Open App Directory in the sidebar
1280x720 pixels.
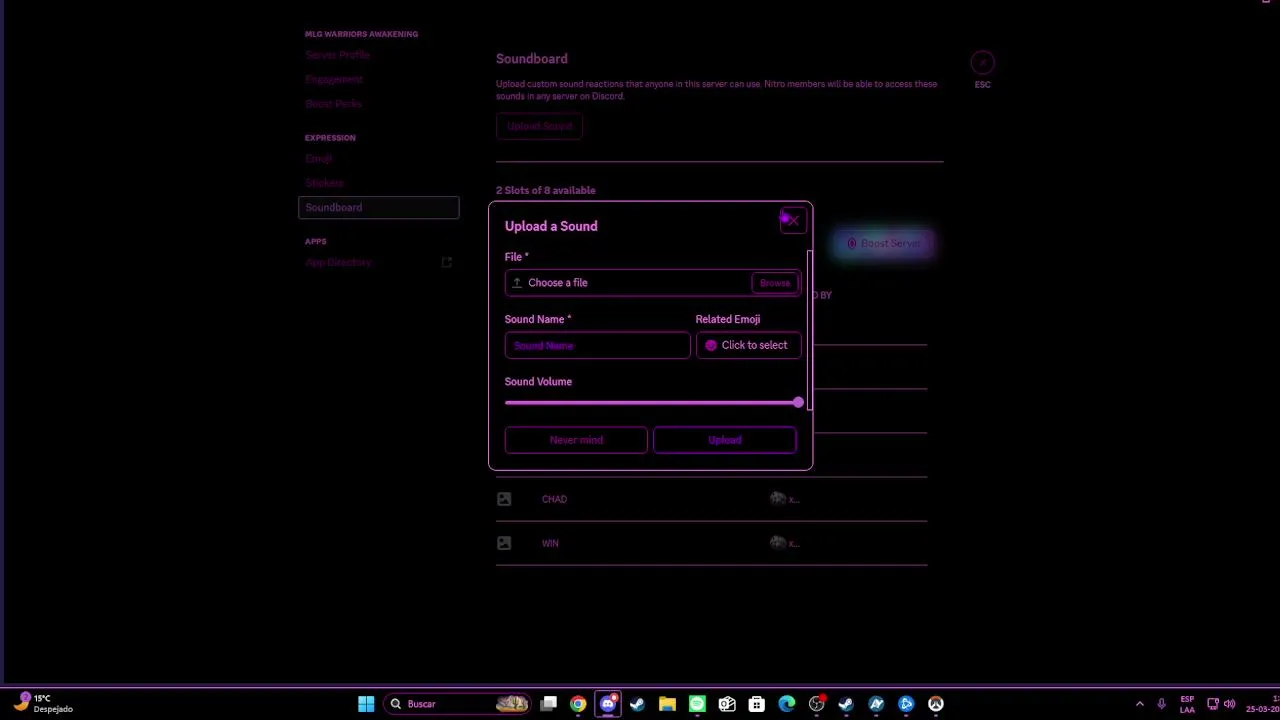(338, 262)
